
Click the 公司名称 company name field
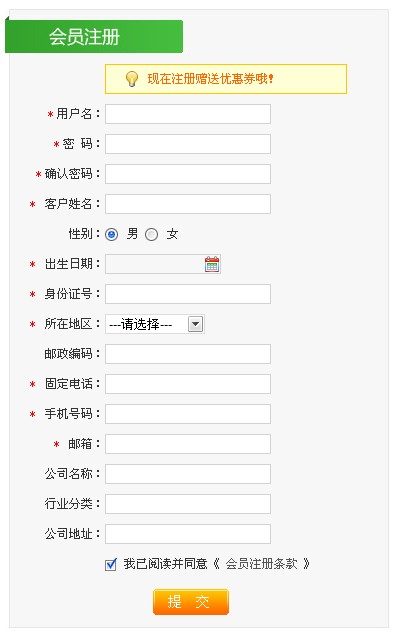point(188,474)
